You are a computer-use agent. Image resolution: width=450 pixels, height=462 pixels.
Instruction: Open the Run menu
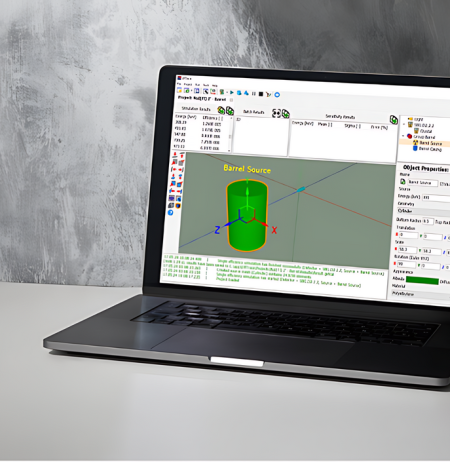click(198, 84)
